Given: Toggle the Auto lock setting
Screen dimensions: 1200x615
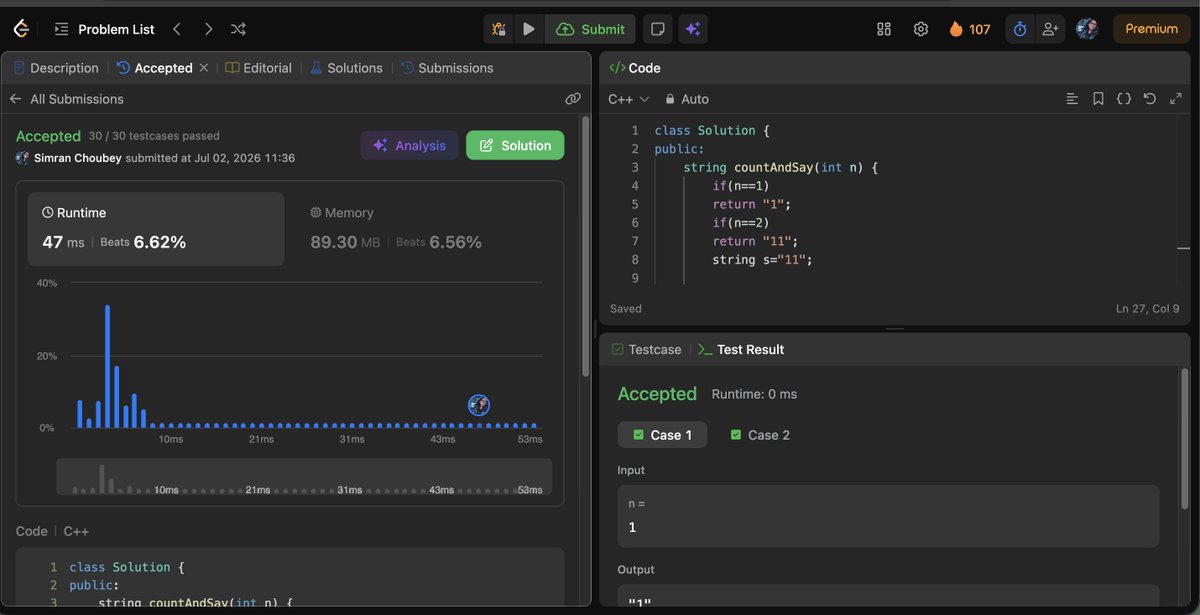Looking at the screenshot, I should (x=687, y=99).
